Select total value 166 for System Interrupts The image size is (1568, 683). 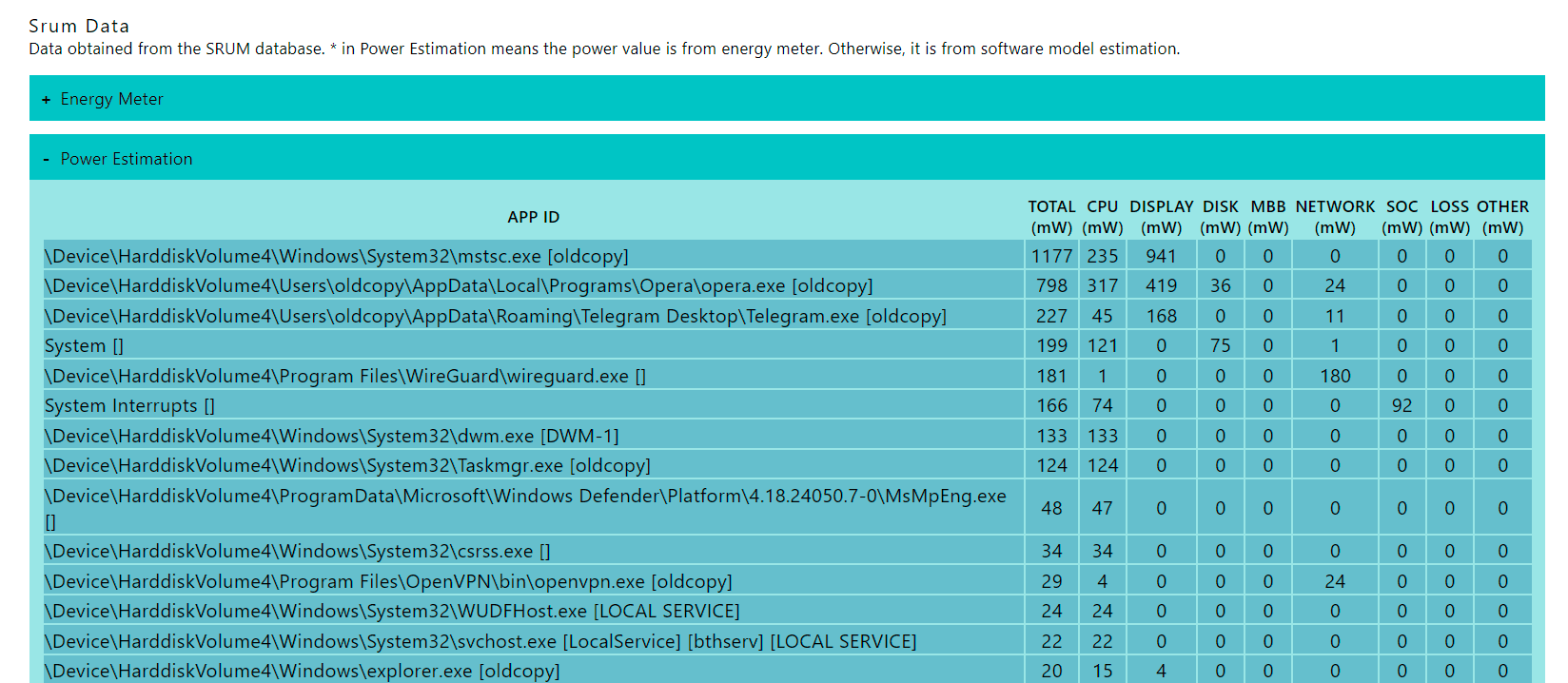[1051, 405]
